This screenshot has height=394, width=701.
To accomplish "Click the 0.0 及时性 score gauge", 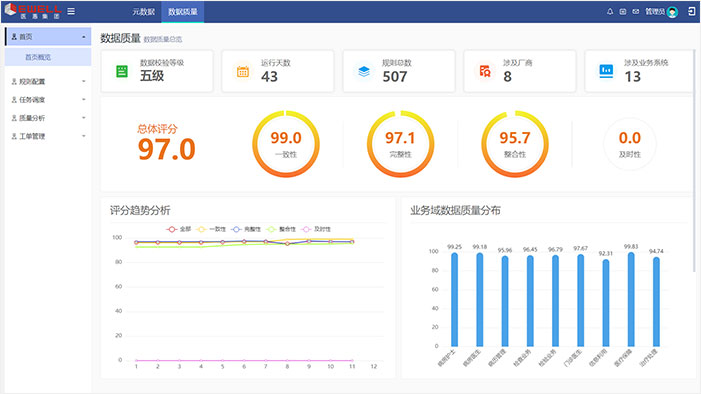I will (629, 144).
